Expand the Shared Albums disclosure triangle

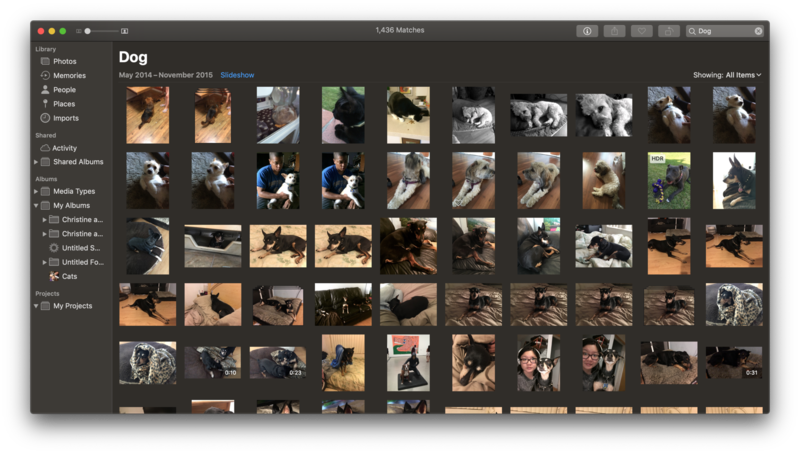pyautogui.click(x=36, y=162)
